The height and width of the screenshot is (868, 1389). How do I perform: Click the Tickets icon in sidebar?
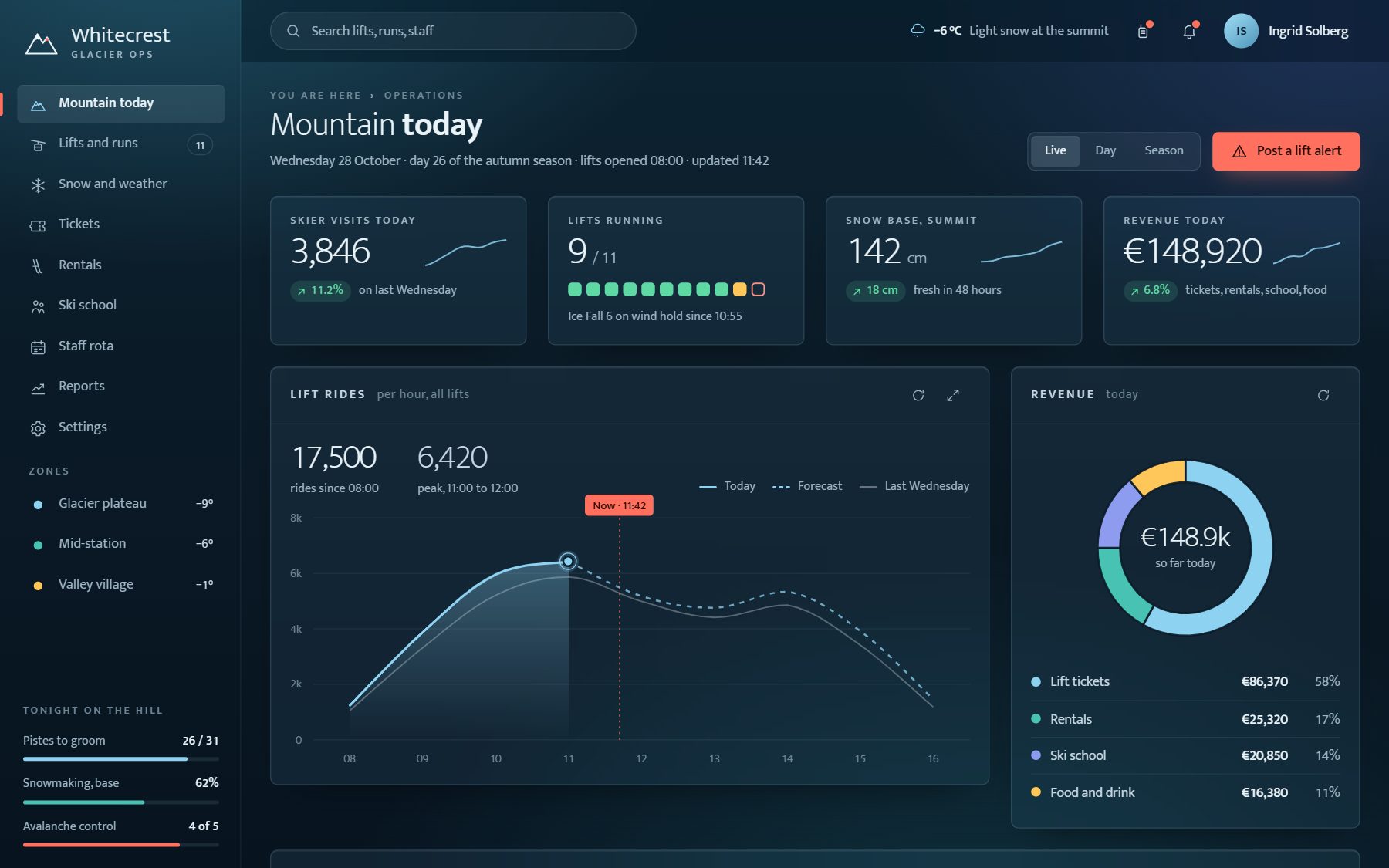click(x=38, y=225)
